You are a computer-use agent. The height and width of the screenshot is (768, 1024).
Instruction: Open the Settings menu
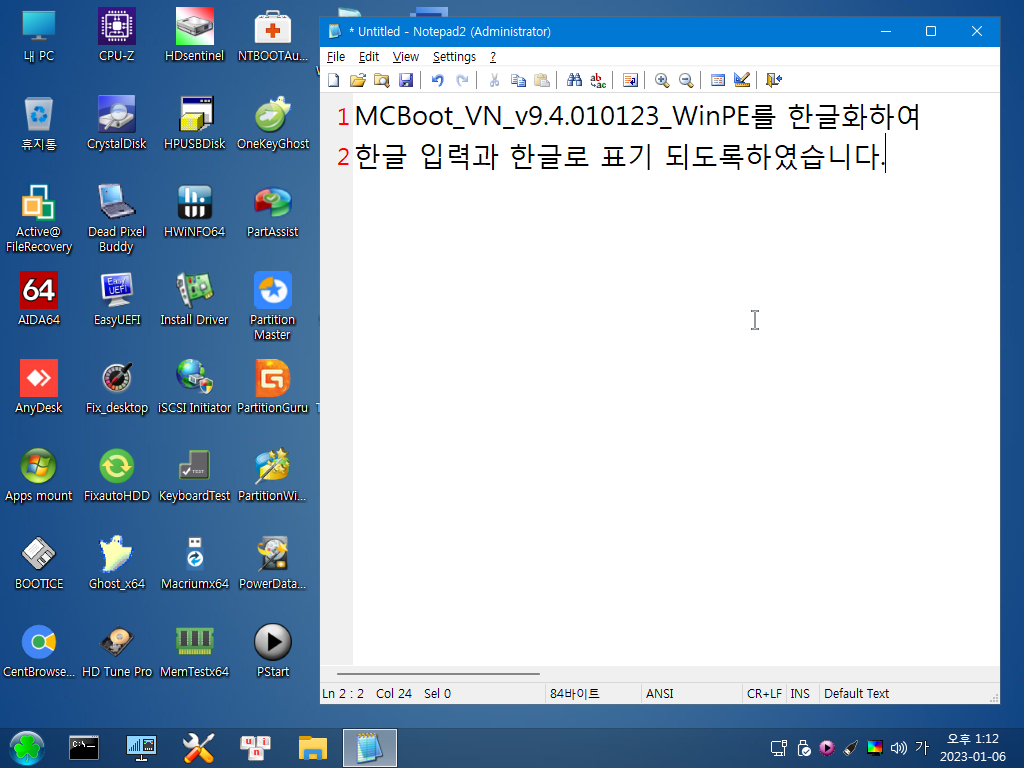click(x=455, y=57)
